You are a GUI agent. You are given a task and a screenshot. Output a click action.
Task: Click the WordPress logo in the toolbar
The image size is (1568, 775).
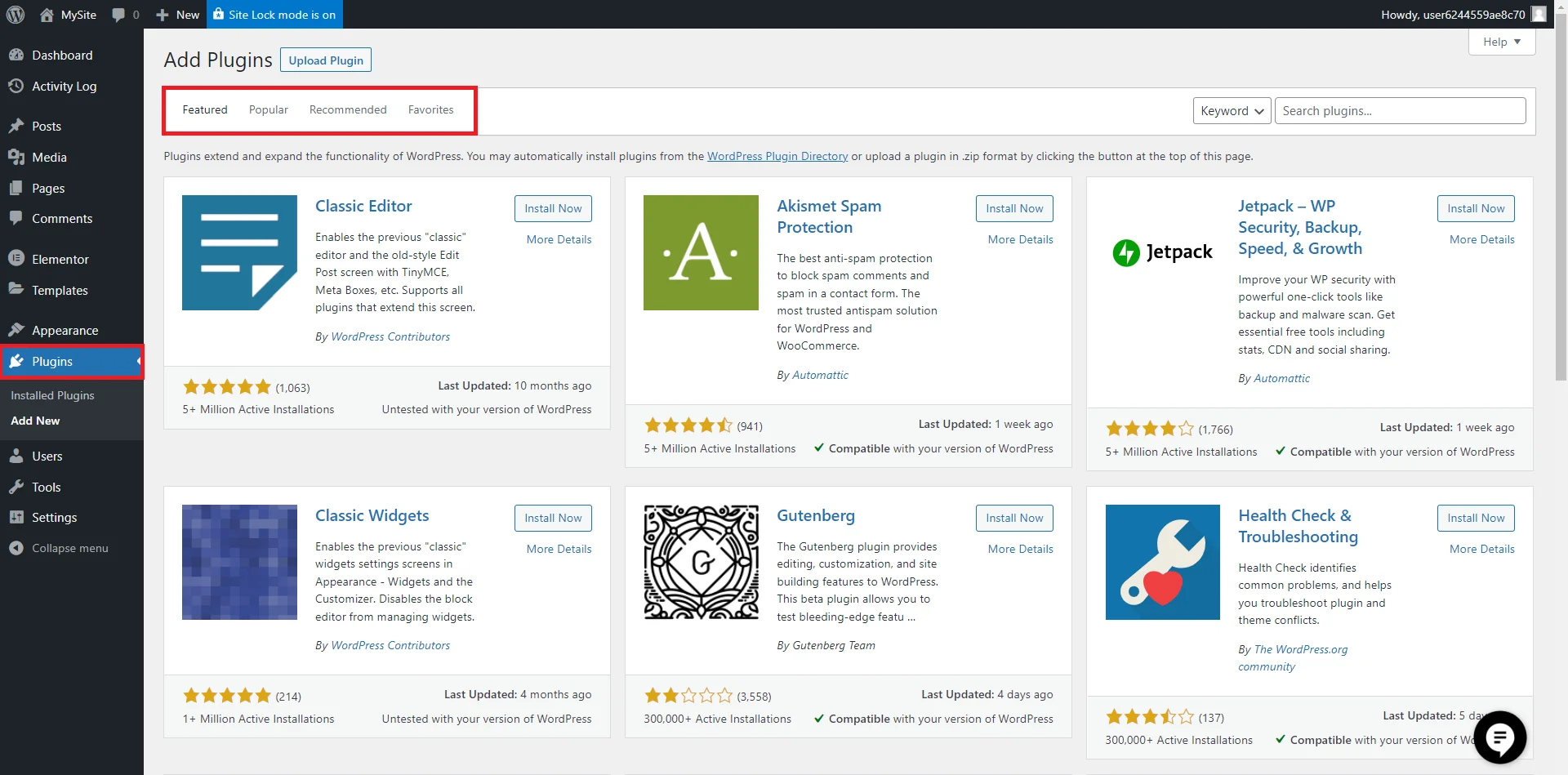pyautogui.click(x=16, y=14)
